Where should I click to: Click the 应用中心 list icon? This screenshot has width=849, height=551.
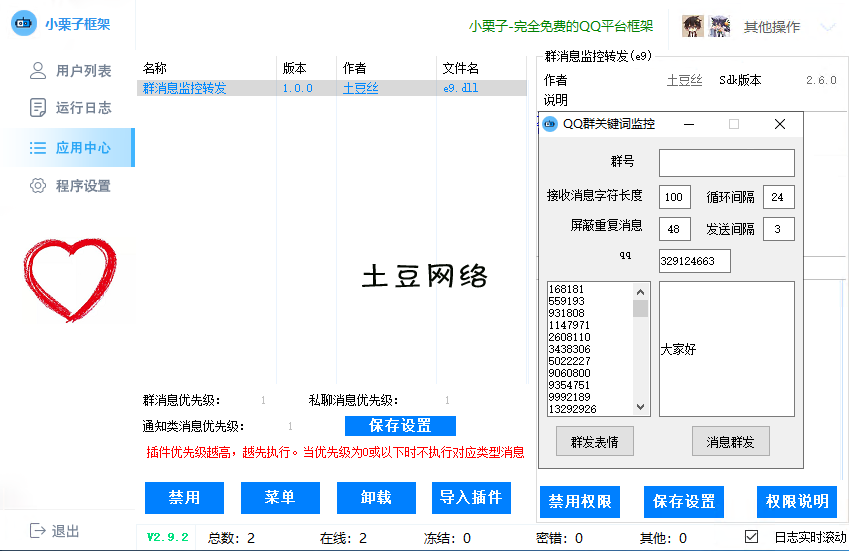pyautogui.click(x=38, y=147)
